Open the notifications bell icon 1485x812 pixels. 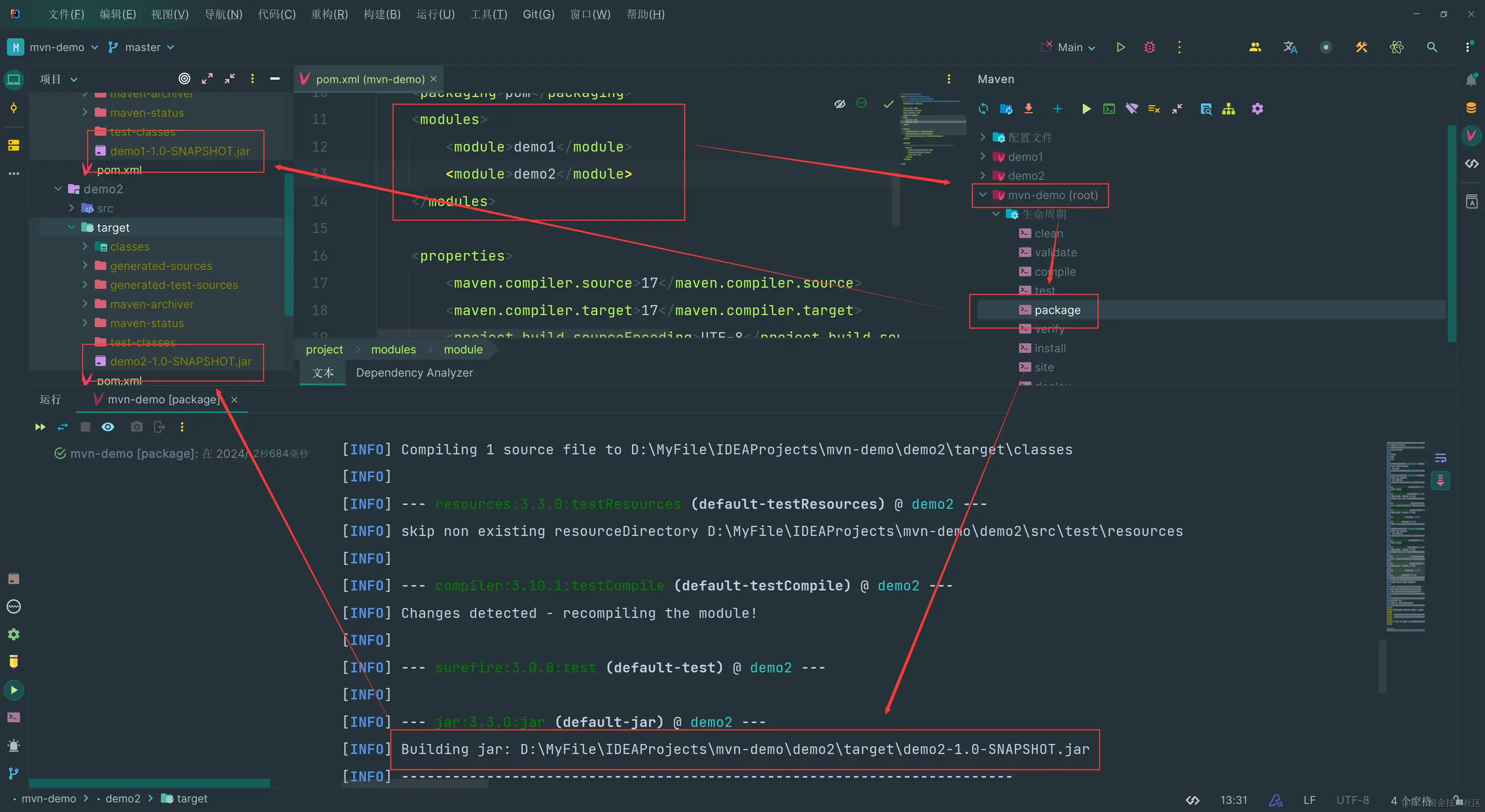pyautogui.click(x=1471, y=80)
